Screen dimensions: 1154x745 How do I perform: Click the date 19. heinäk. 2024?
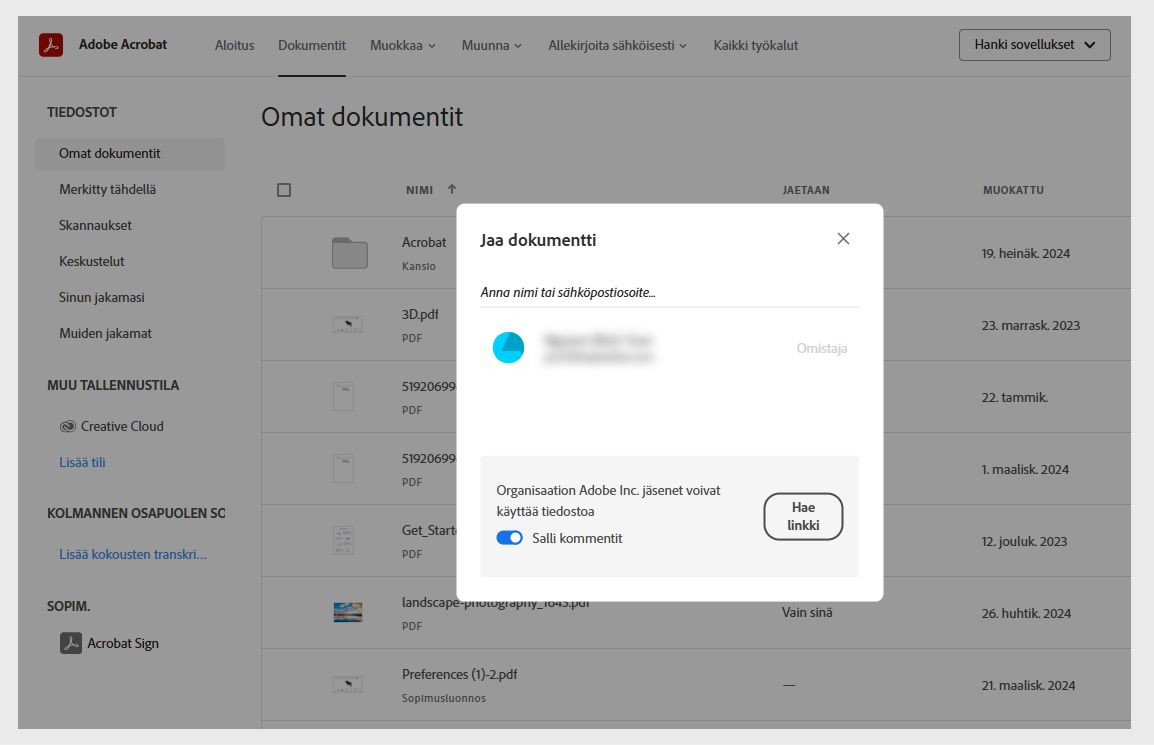[x=1026, y=253]
